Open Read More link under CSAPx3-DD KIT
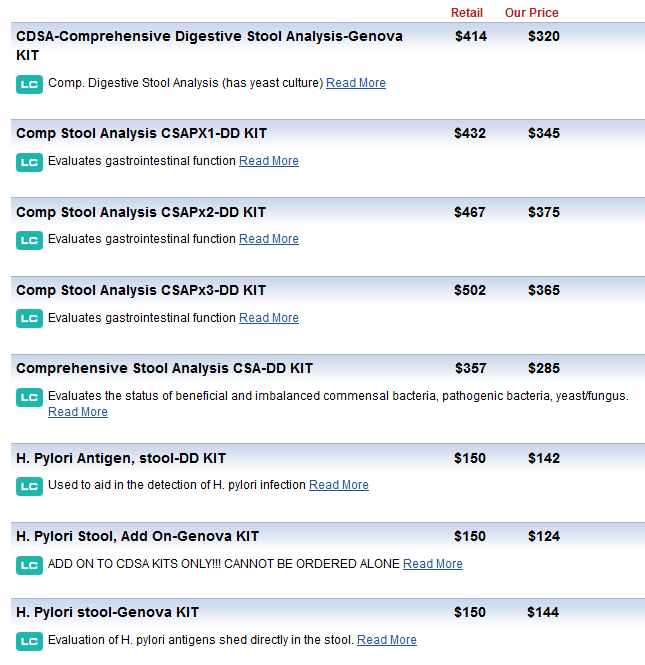645x665 pixels. (268, 318)
